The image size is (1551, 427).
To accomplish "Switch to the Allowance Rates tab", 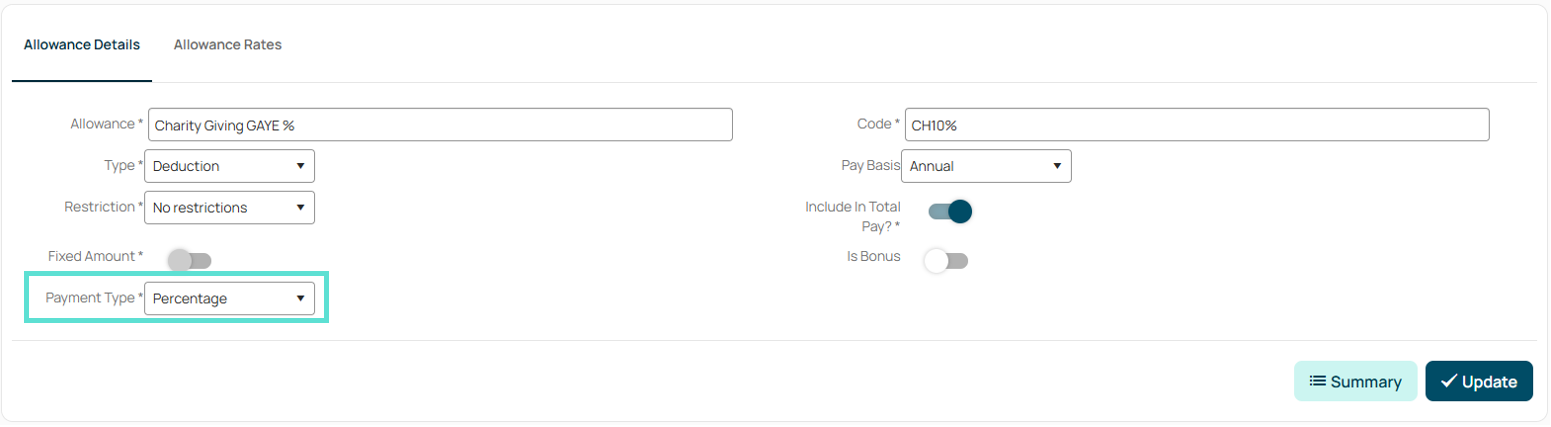I will coord(228,45).
